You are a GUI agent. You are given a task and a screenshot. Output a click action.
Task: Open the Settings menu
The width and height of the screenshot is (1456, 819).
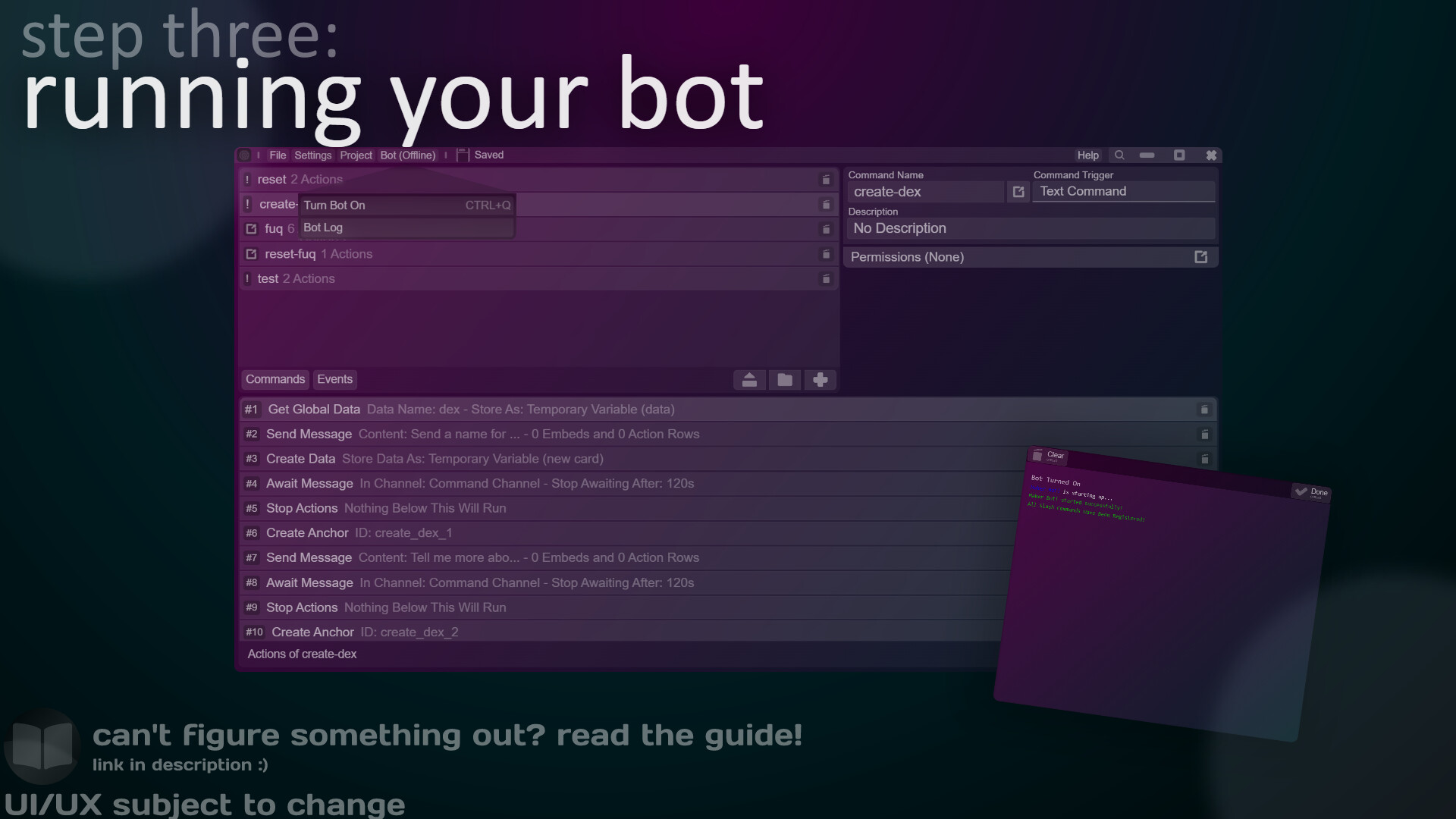(x=312, y=155)
